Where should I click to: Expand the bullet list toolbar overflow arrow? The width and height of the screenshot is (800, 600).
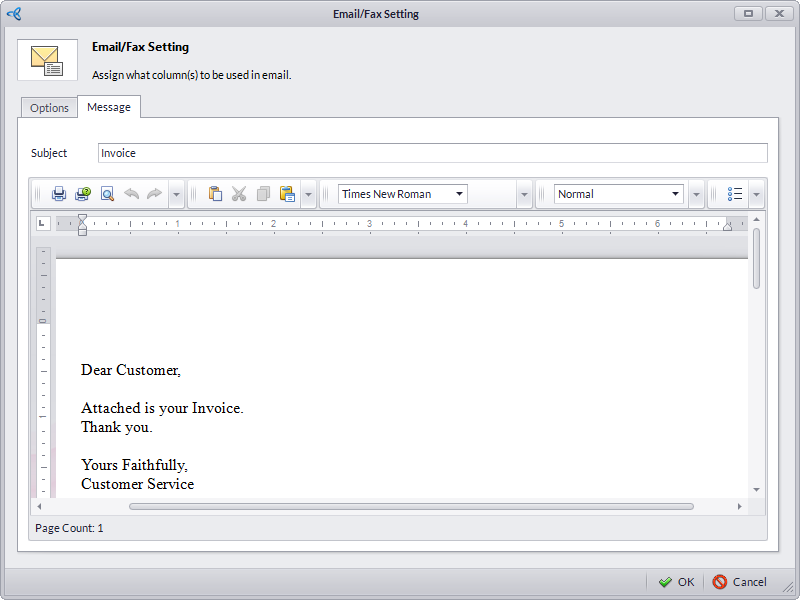[x=757, y=194]
